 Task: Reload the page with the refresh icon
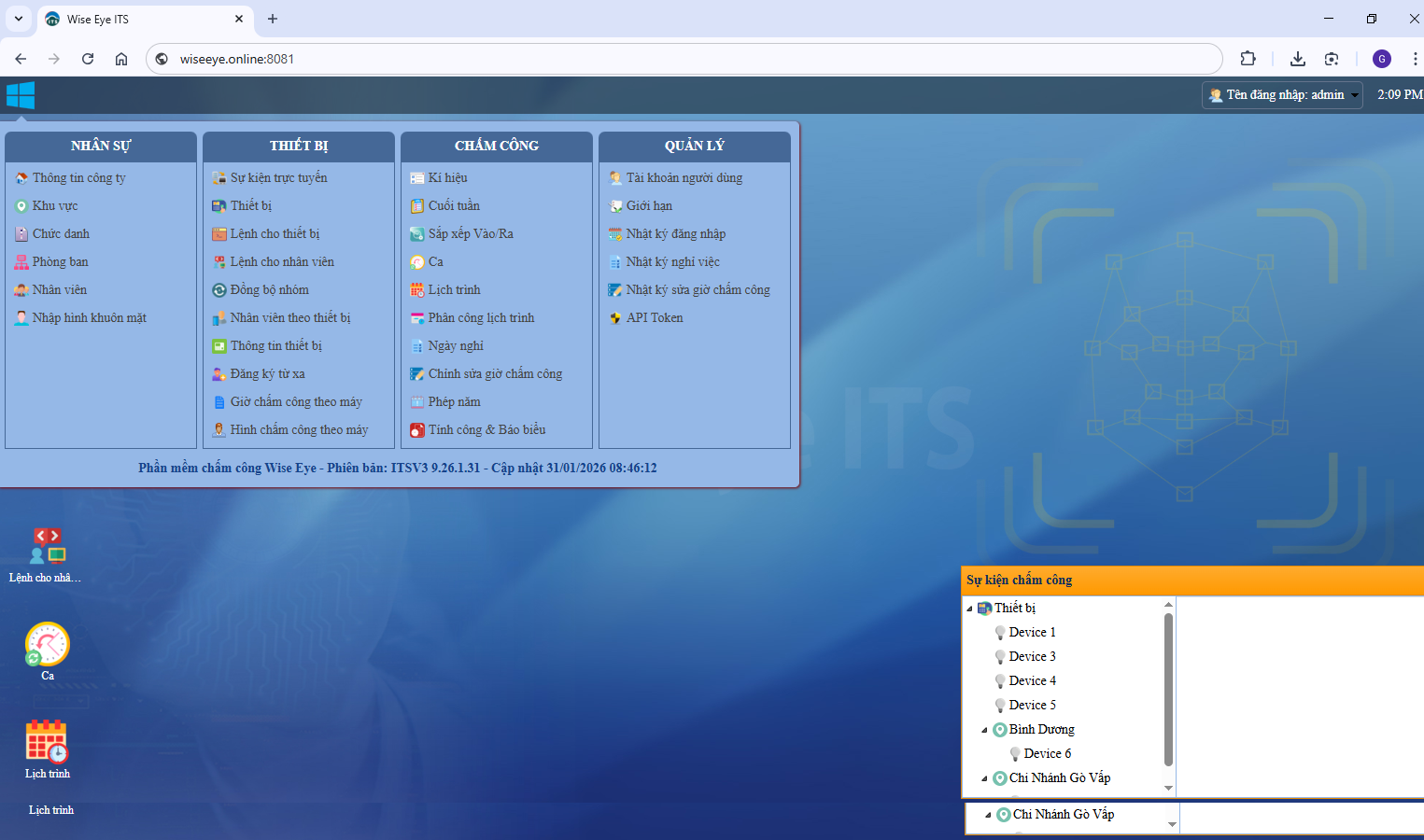88,59
